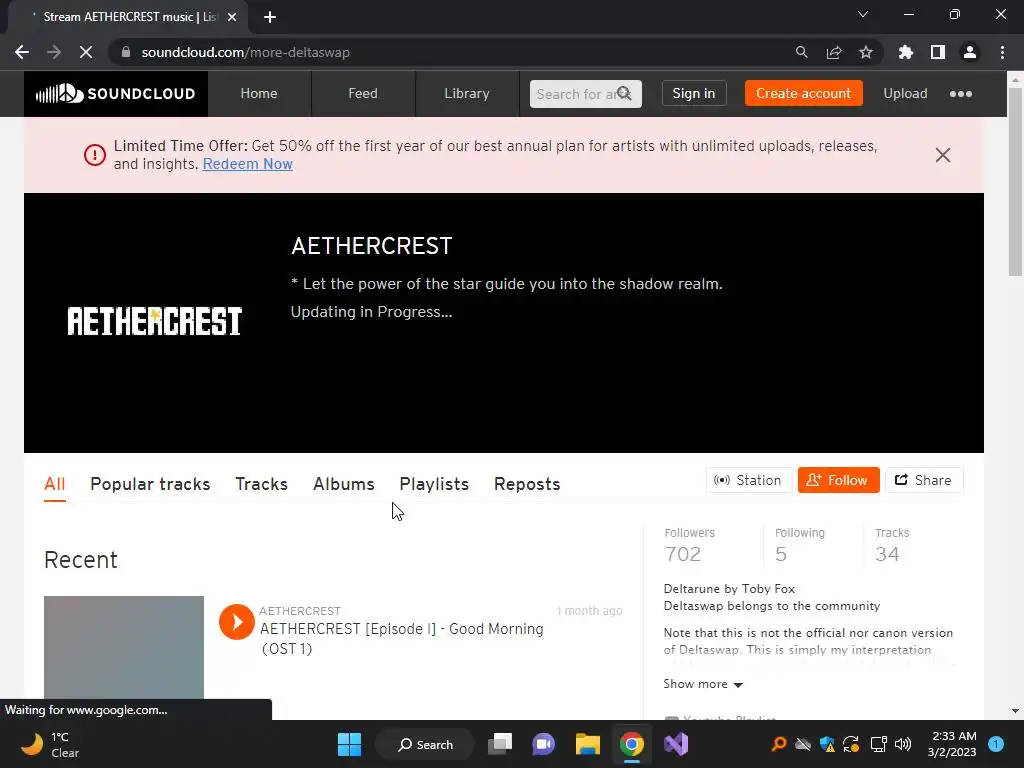Toggle the Chrome side panel
Viewport: 1024px width, 768px height.
(938, 52)
